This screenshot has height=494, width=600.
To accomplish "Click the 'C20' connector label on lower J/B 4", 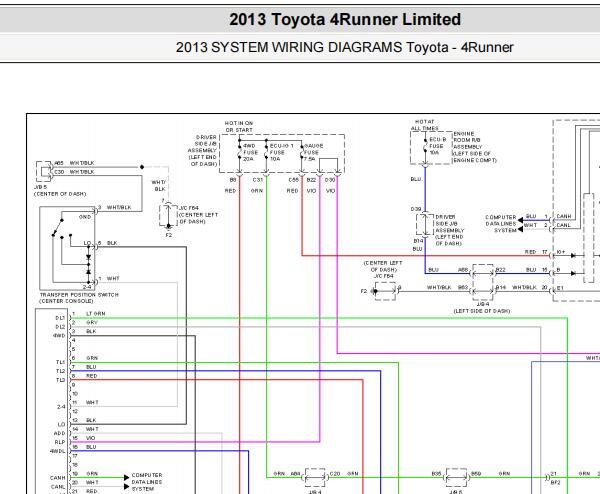I will [x=335, y=474].
